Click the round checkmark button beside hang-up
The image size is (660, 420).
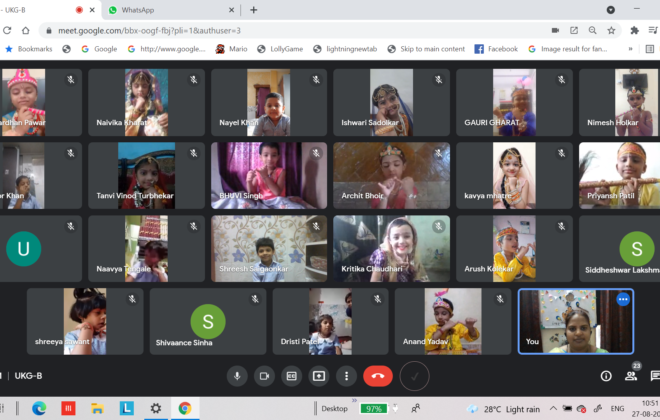click(x=414, y=376)
